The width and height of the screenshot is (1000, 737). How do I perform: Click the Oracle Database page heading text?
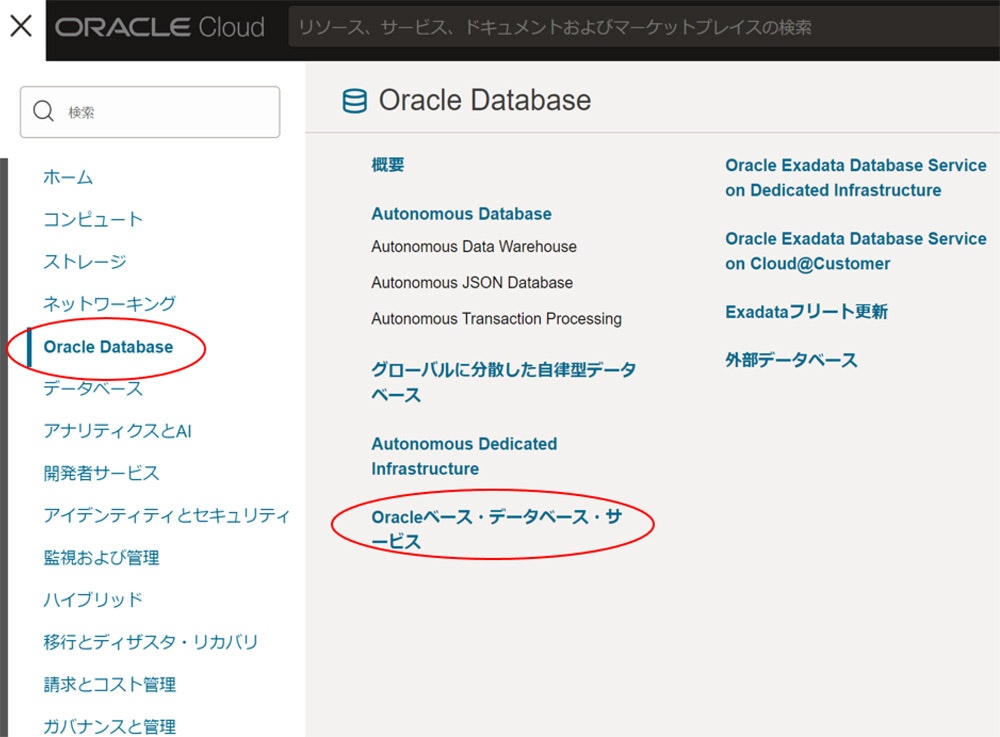(x=485, y=100)
